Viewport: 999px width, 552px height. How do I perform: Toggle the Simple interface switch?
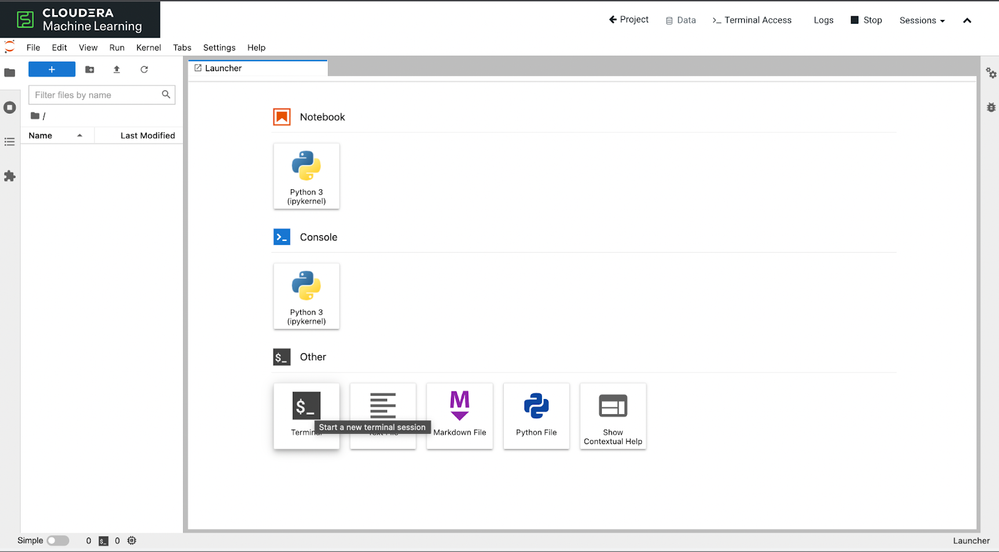[x=57, y=541]
